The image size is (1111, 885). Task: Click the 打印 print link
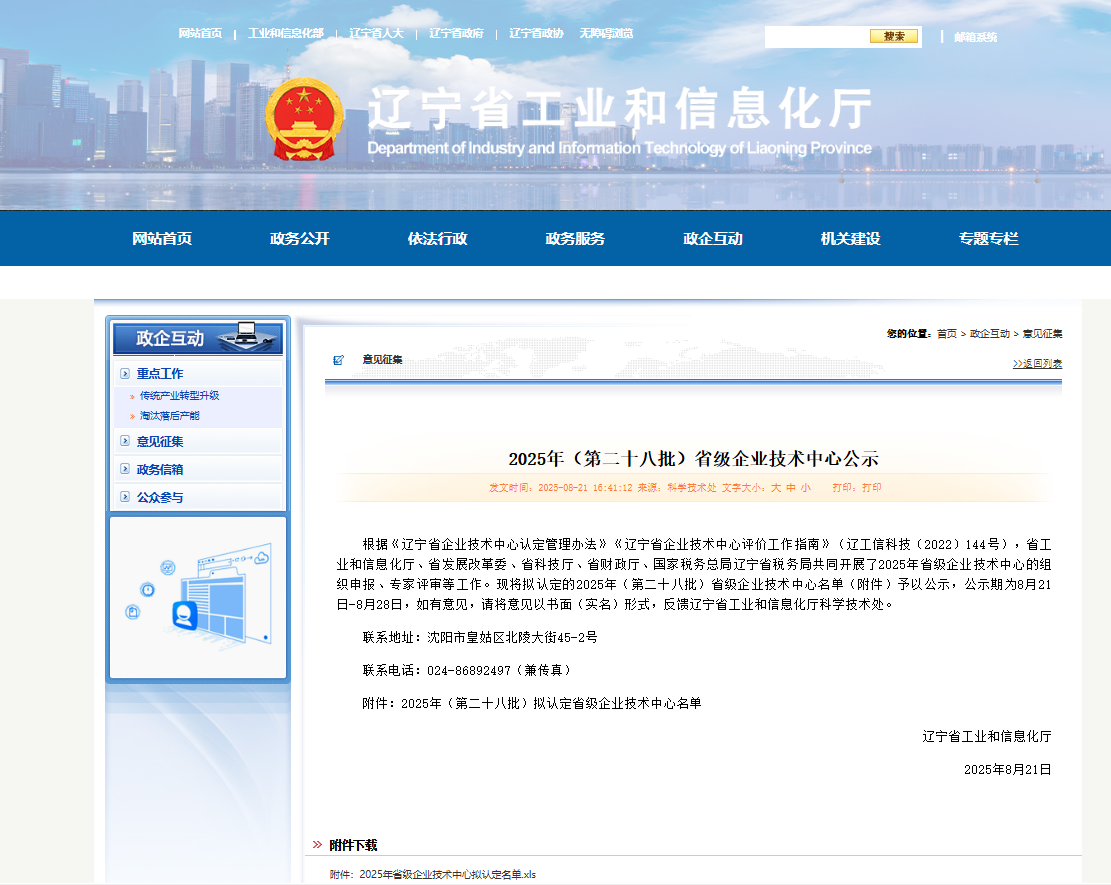[872, 487]
